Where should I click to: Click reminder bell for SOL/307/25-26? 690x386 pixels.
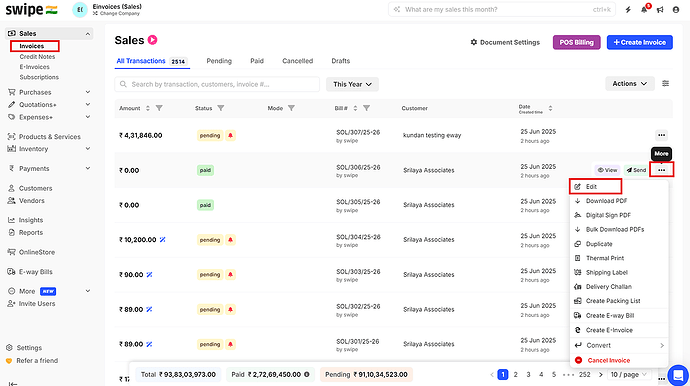click(x=230, y=136)
